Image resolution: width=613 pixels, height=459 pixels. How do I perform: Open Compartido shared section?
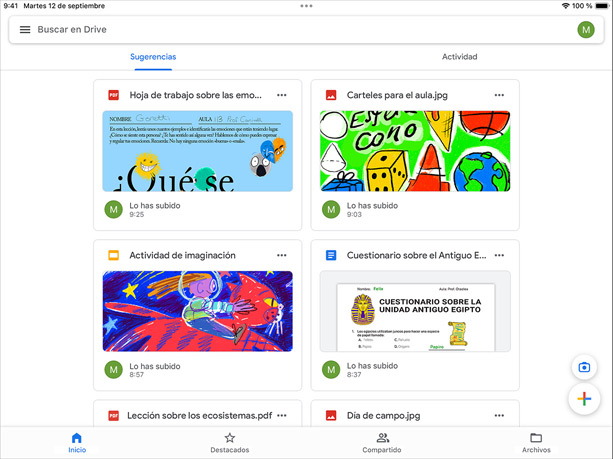tap(382, 442)
